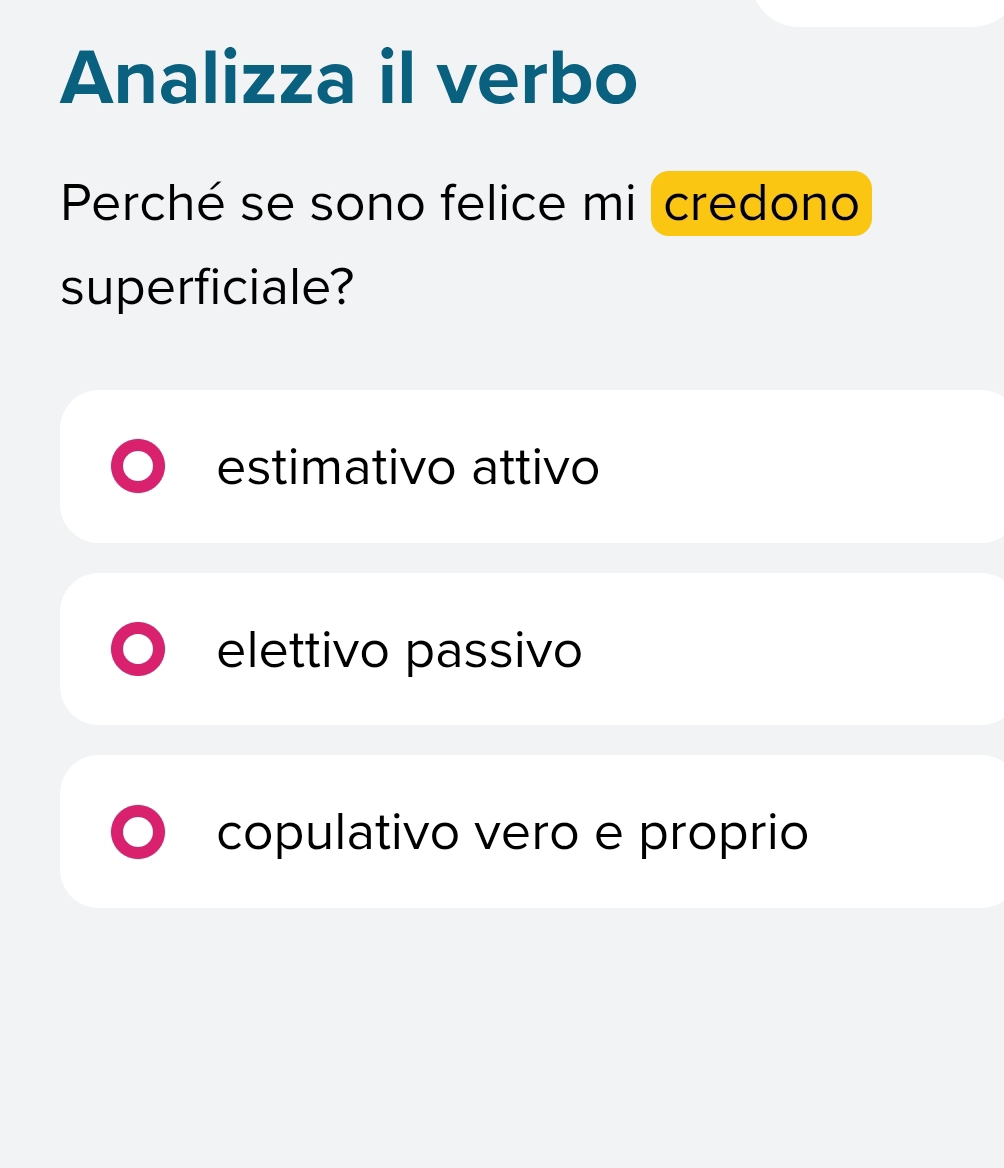The height and width of the screenshot is (1168, 1004).
Task: Click the word "passivo" in second option
Action: point(494,652)
